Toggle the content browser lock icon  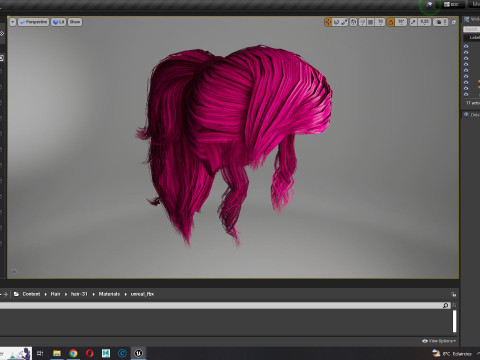pyautogui.click(x=453, y=294)
